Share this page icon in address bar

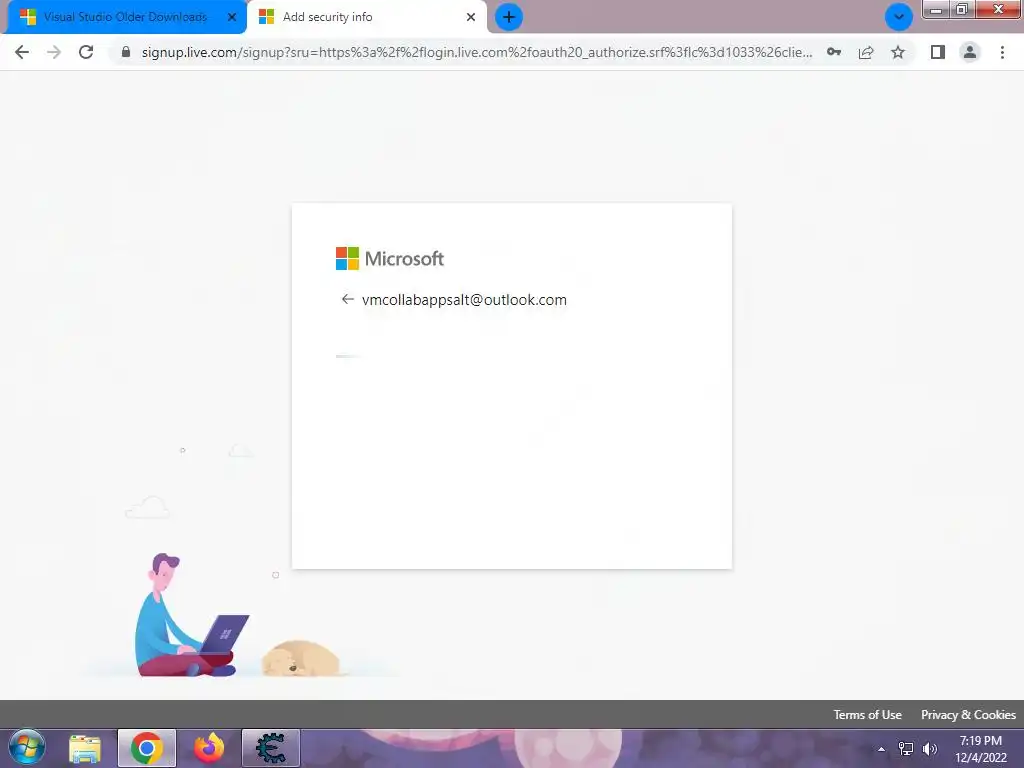tap(866, 52)
